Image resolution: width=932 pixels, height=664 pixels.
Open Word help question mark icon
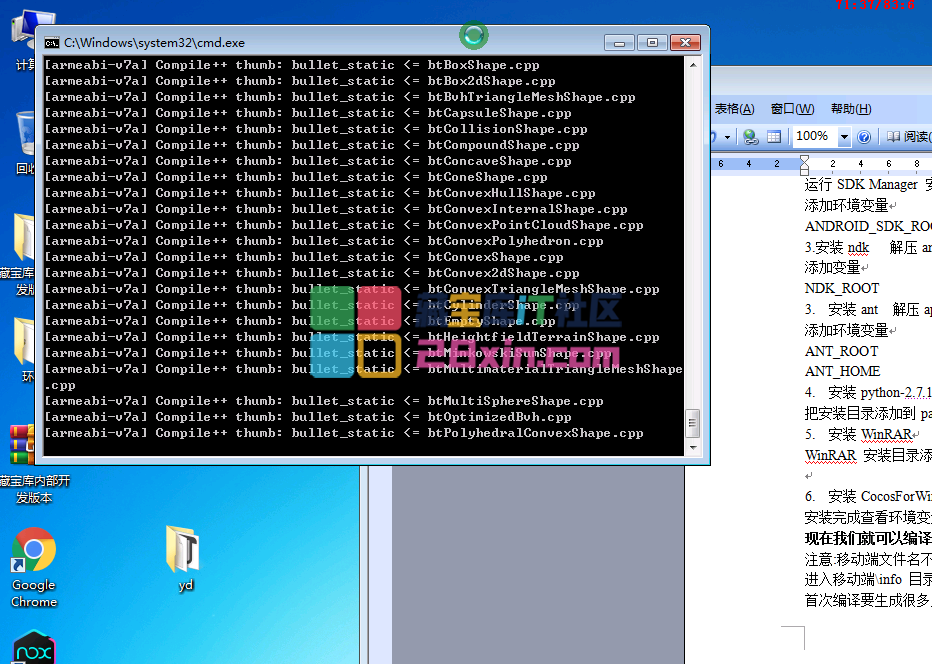click(x=864, y=137)
